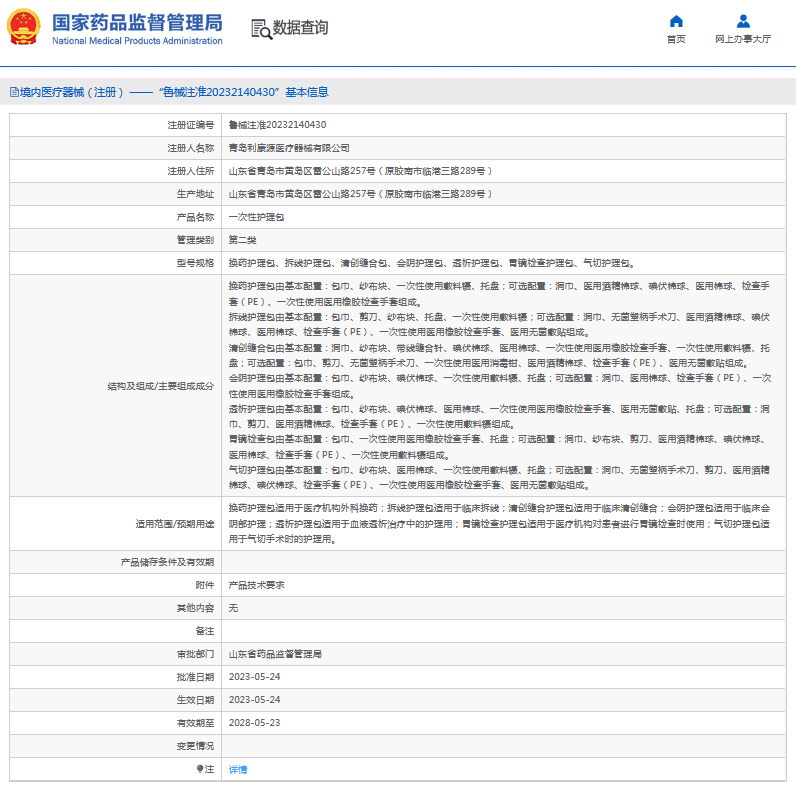Click the 气切护理包由基本配置 composition line
This screenshot has height=790, width=796.
[499, 477]
